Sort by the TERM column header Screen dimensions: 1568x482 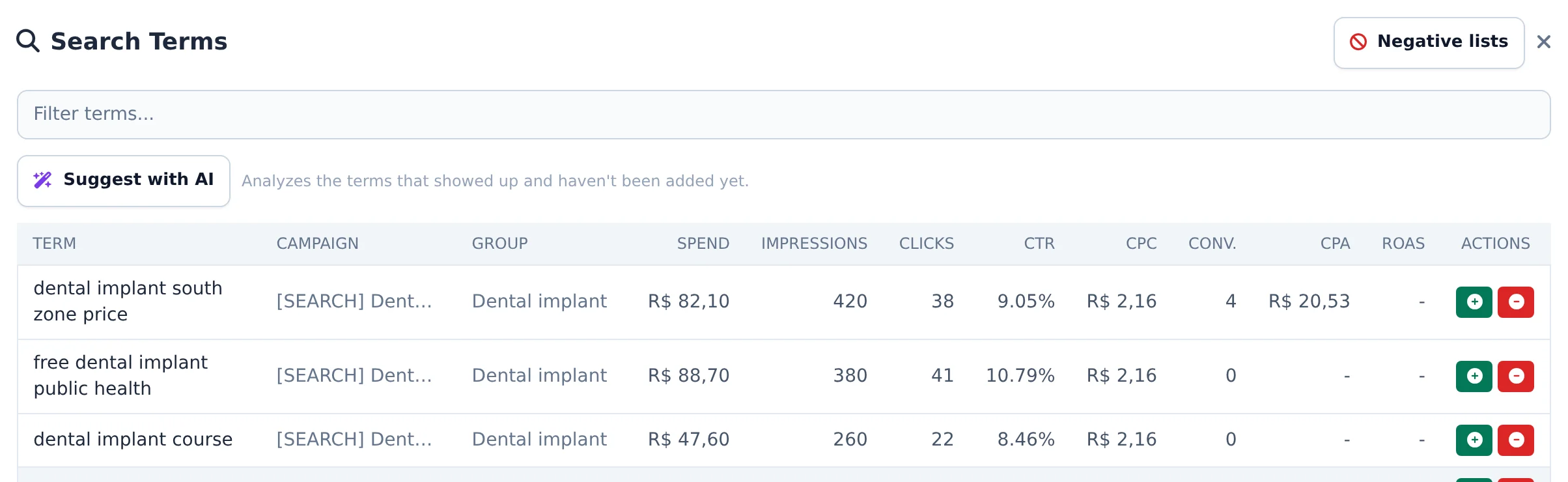(55, 244)
